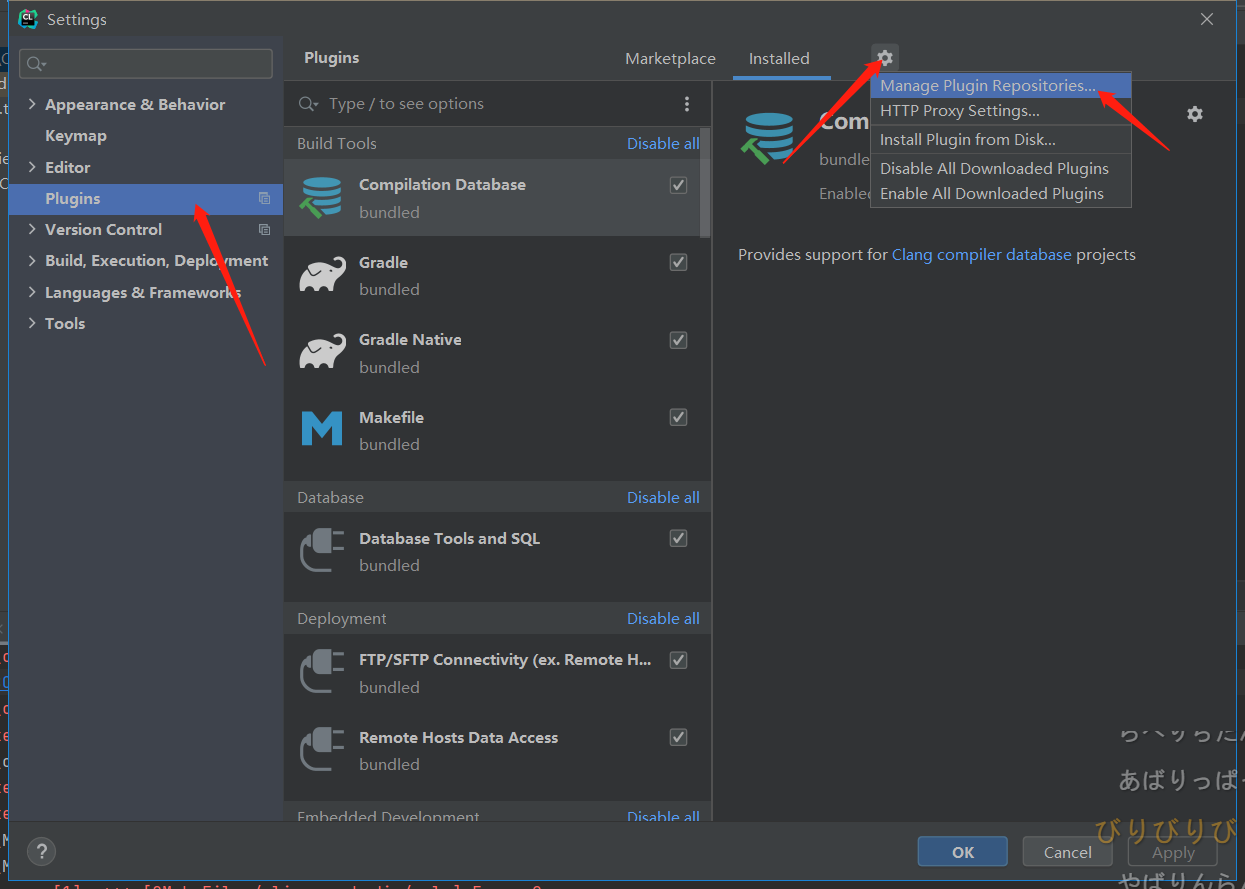Click the project-level icon beside Version Control
This screenshot has width=1245, height=889.
click(264, 230)
